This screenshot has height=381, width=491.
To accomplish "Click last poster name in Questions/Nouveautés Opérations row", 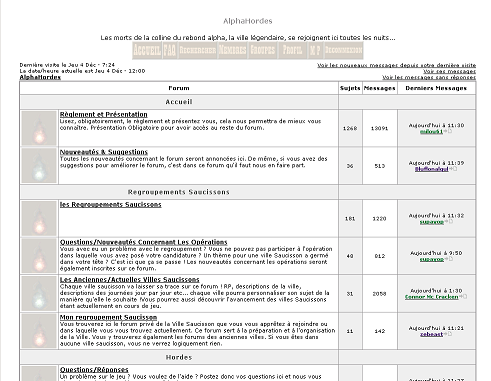I will tap(432, 259).
